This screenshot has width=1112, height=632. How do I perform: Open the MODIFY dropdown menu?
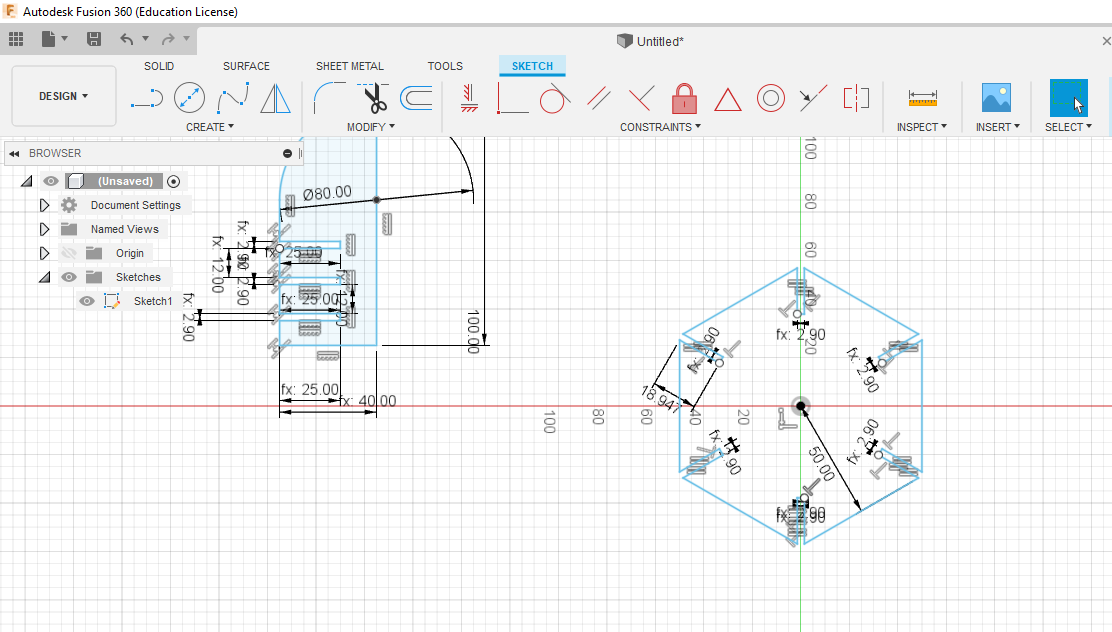tap(371, 127)
